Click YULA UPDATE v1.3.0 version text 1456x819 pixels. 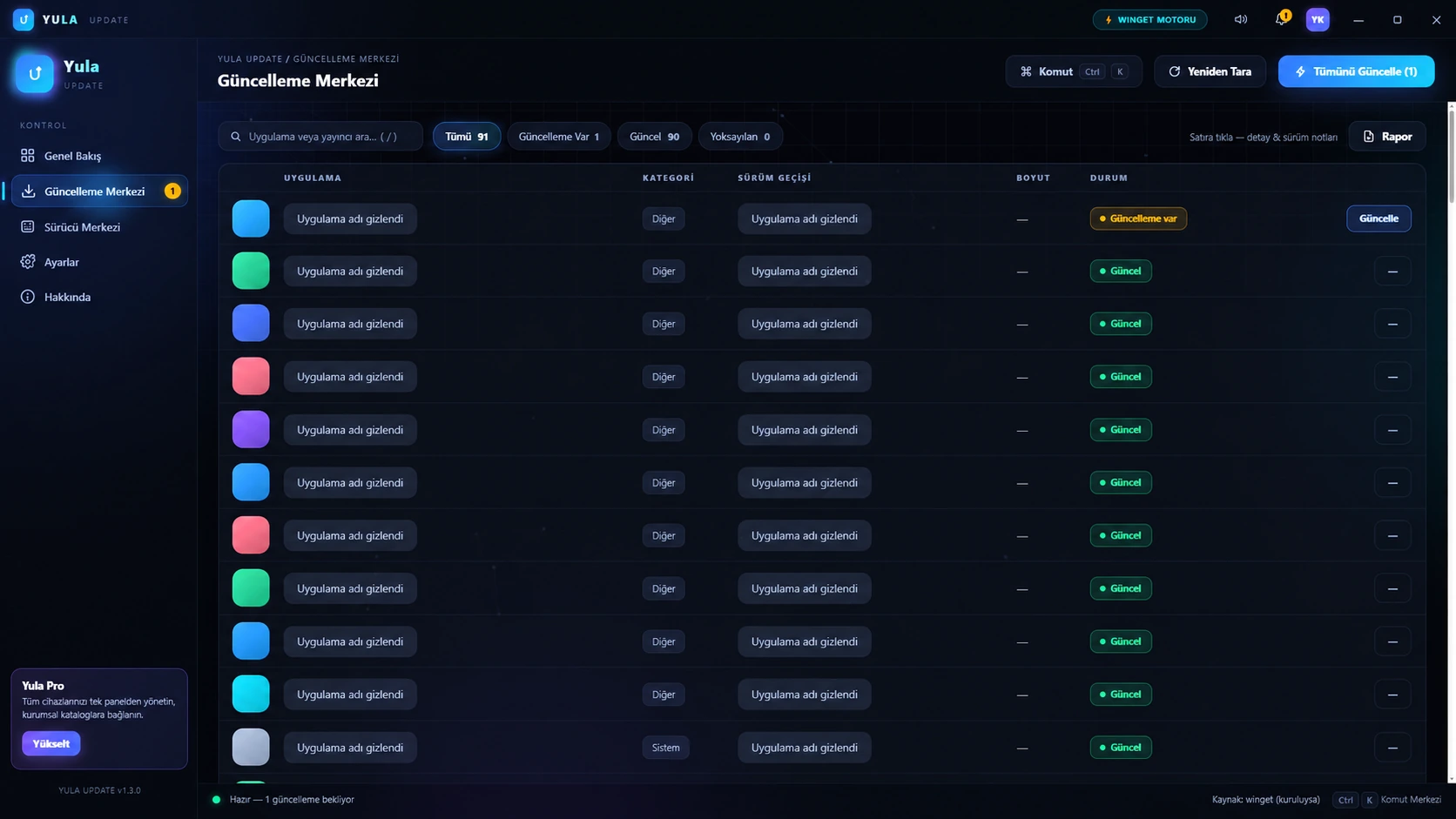(99, 790)
